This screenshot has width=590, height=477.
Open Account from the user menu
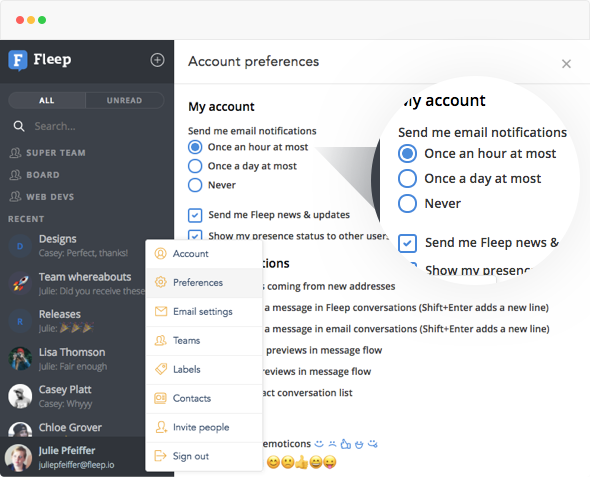204,254
